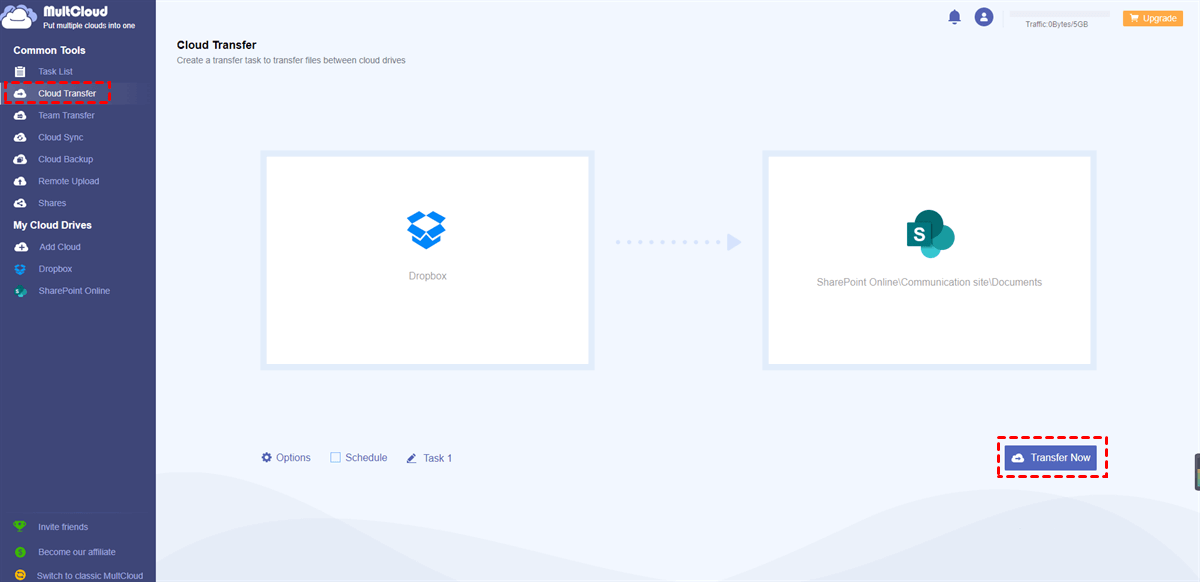Click the Remote Upload cloud icon
This screenshot has height=582, width=1200.
pyautogui.click(x=20, y=182)
